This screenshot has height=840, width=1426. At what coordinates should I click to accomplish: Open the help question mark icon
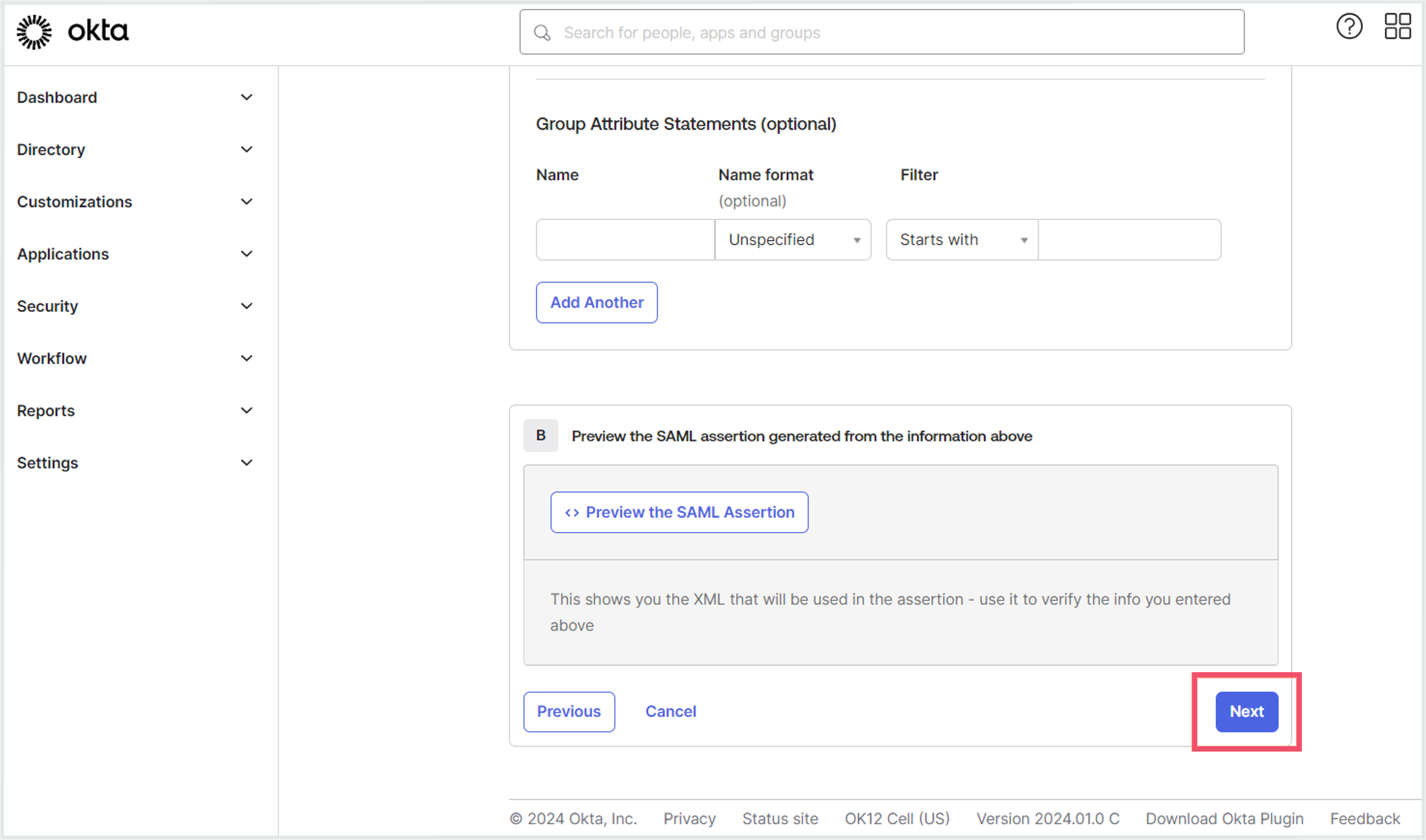pyautogui.click(x=1349, y=27)
